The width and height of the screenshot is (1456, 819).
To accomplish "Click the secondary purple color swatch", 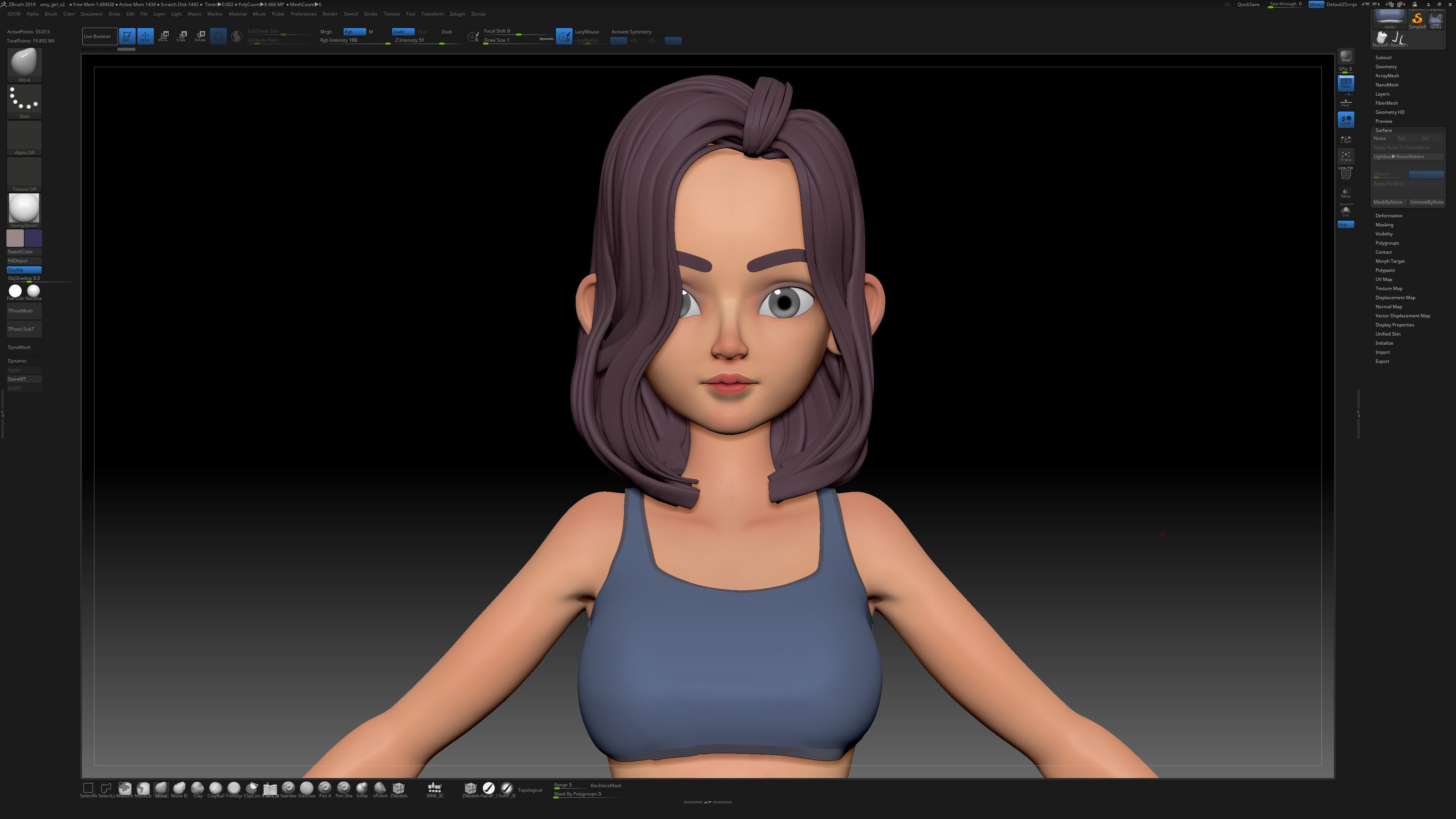I will (x=33, y=238).
